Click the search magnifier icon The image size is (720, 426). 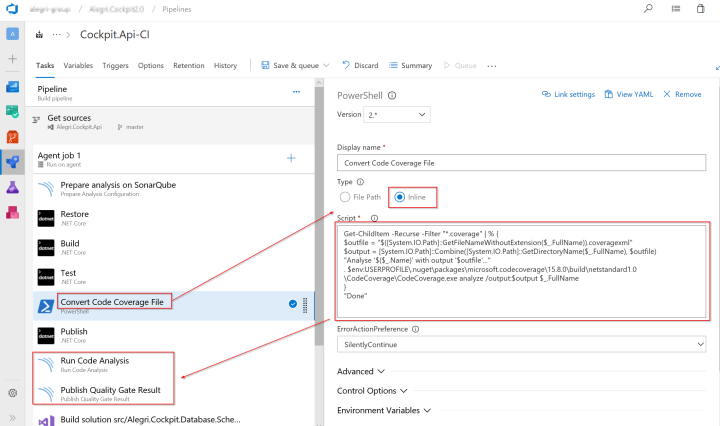[649, 9]
